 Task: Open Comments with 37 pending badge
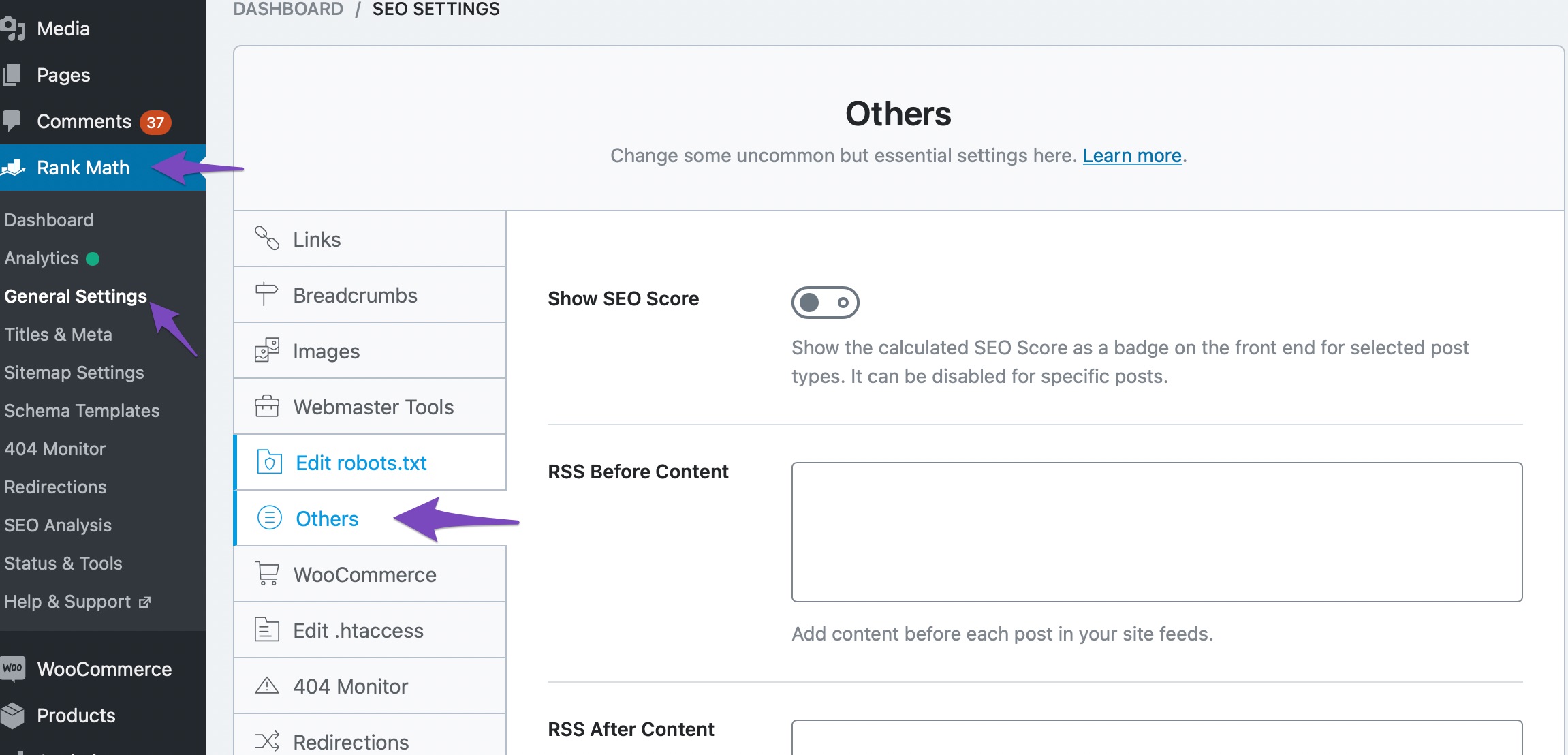pyautogui.click(x=84, y=121)
